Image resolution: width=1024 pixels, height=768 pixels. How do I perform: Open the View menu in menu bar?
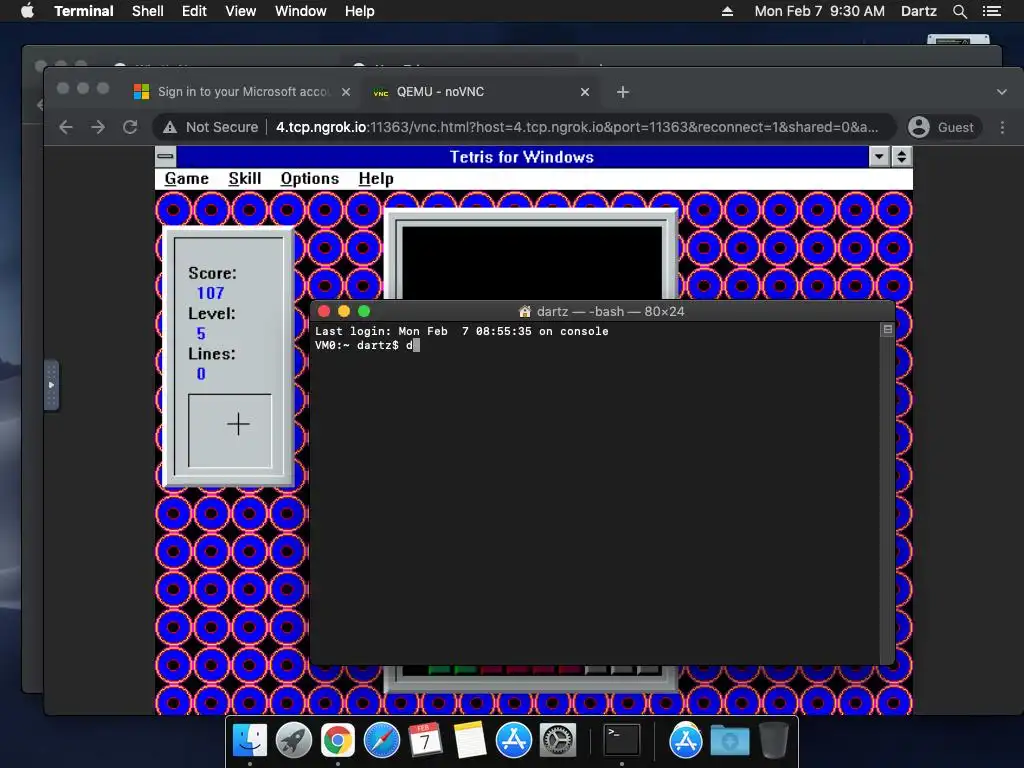240,11
